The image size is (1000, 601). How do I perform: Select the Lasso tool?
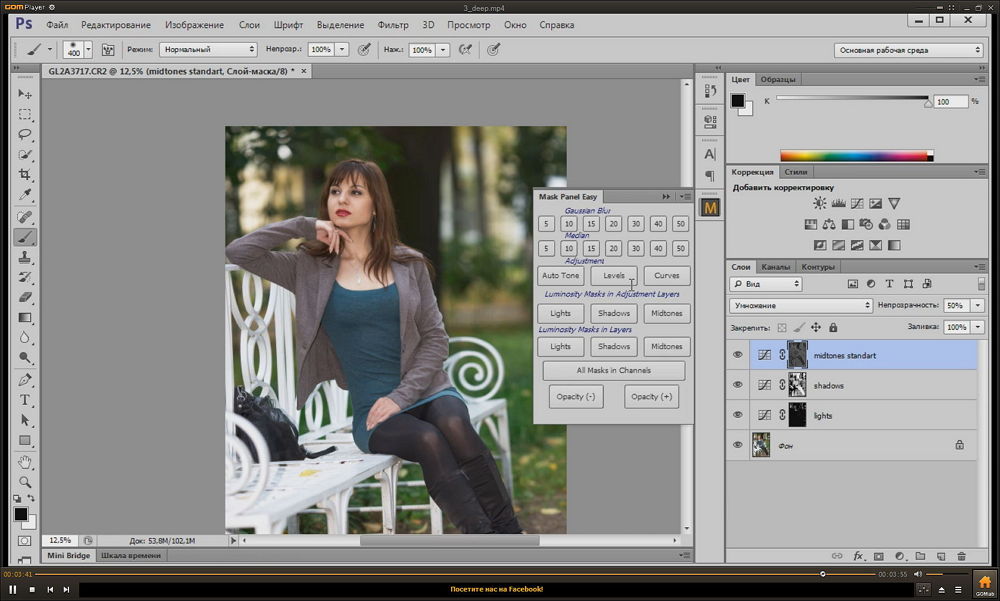coord(25,133)
